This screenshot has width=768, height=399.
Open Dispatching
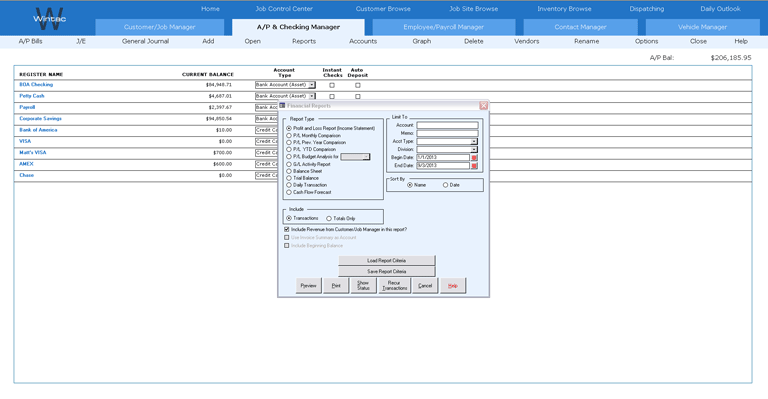tap(647, 9)
